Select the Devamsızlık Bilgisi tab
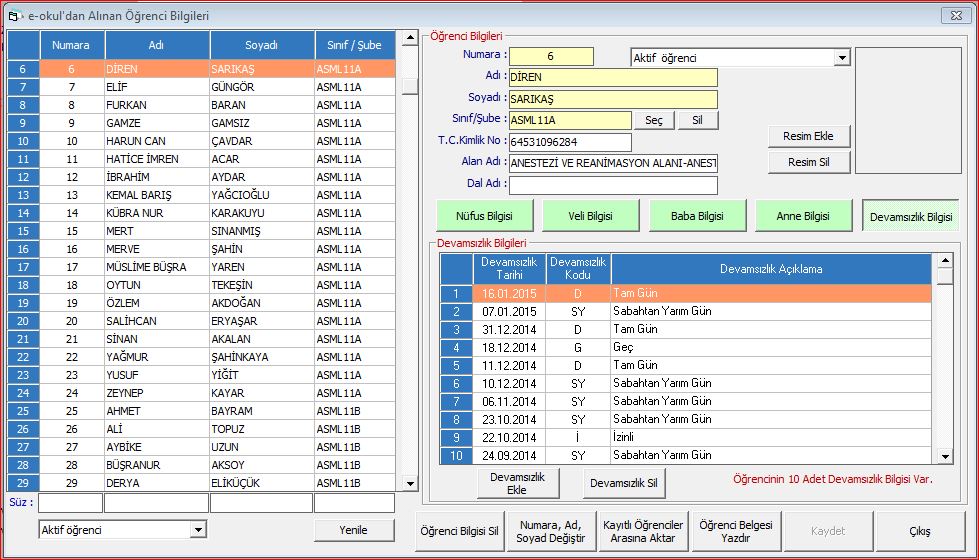The height and width of the screenshot is (560, 979). pos(910,215)
